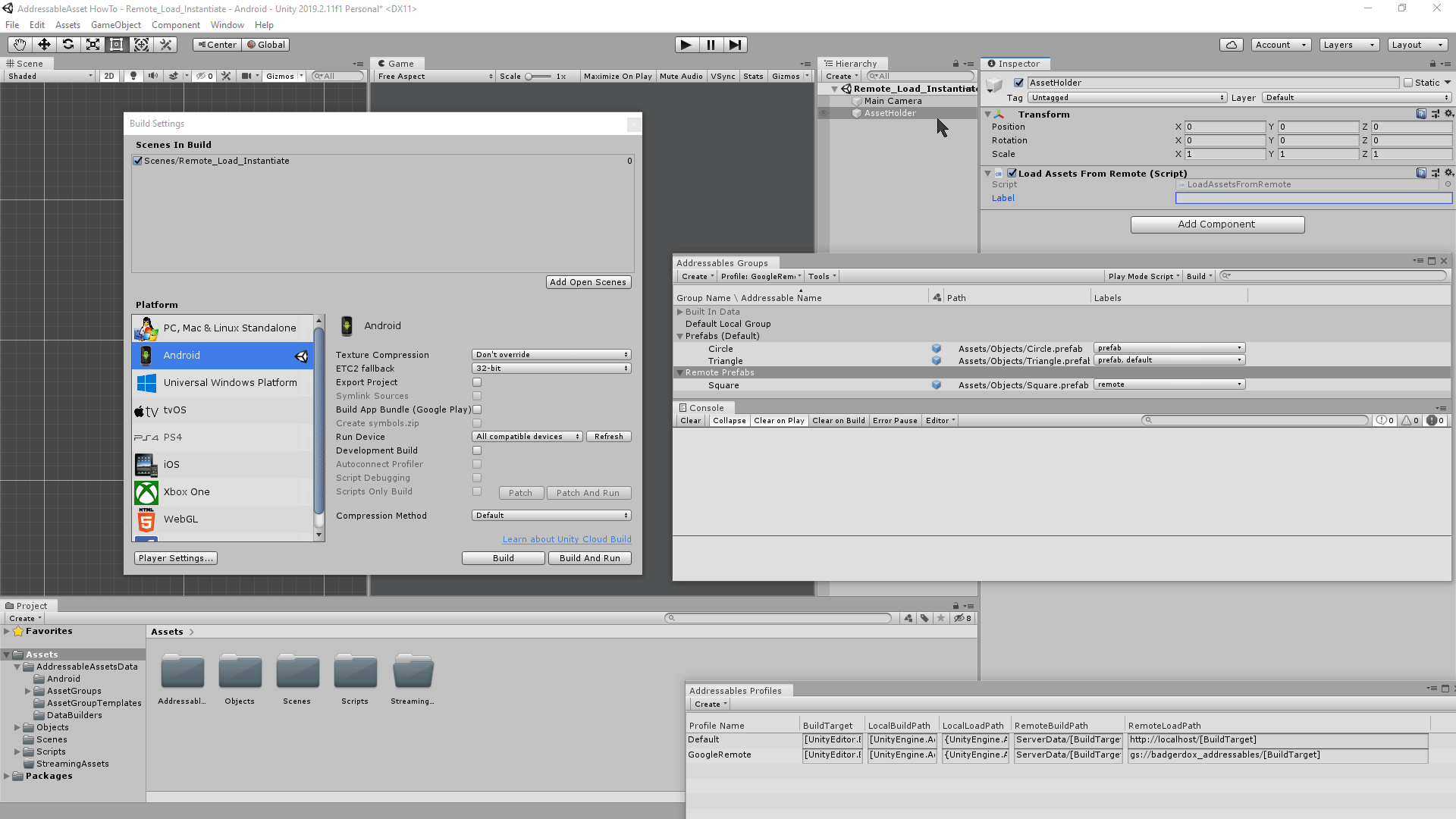Select the Move tool
1456x819 pixels.
pos(44,45)
